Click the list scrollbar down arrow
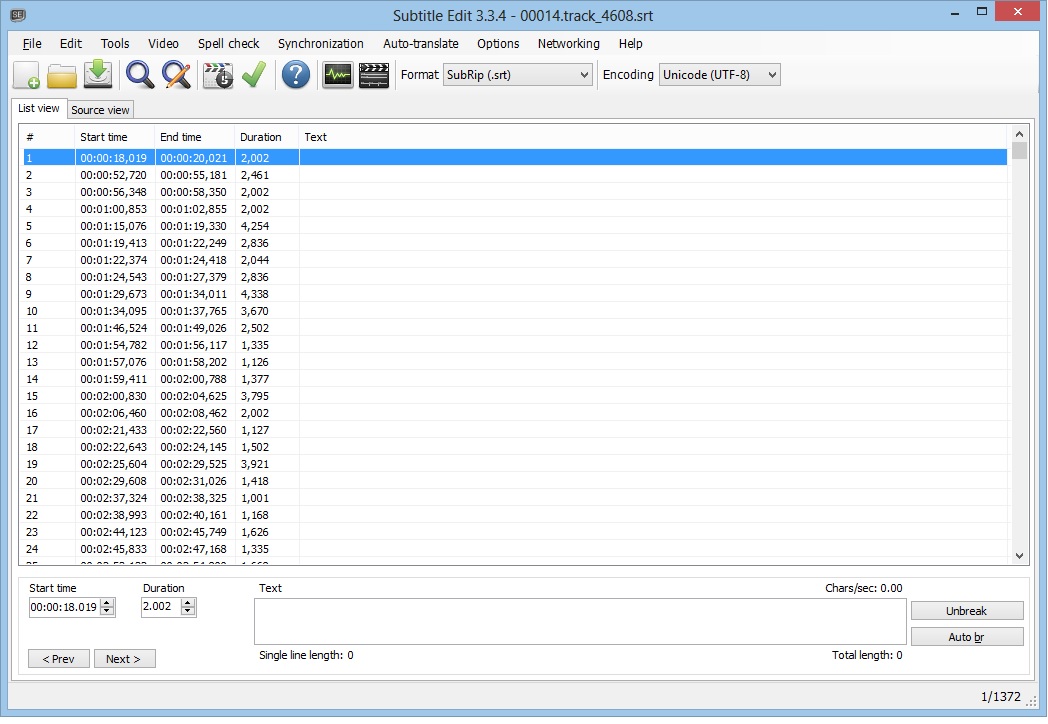Viewport: 1048px width, 724px height. [1019, 556]
